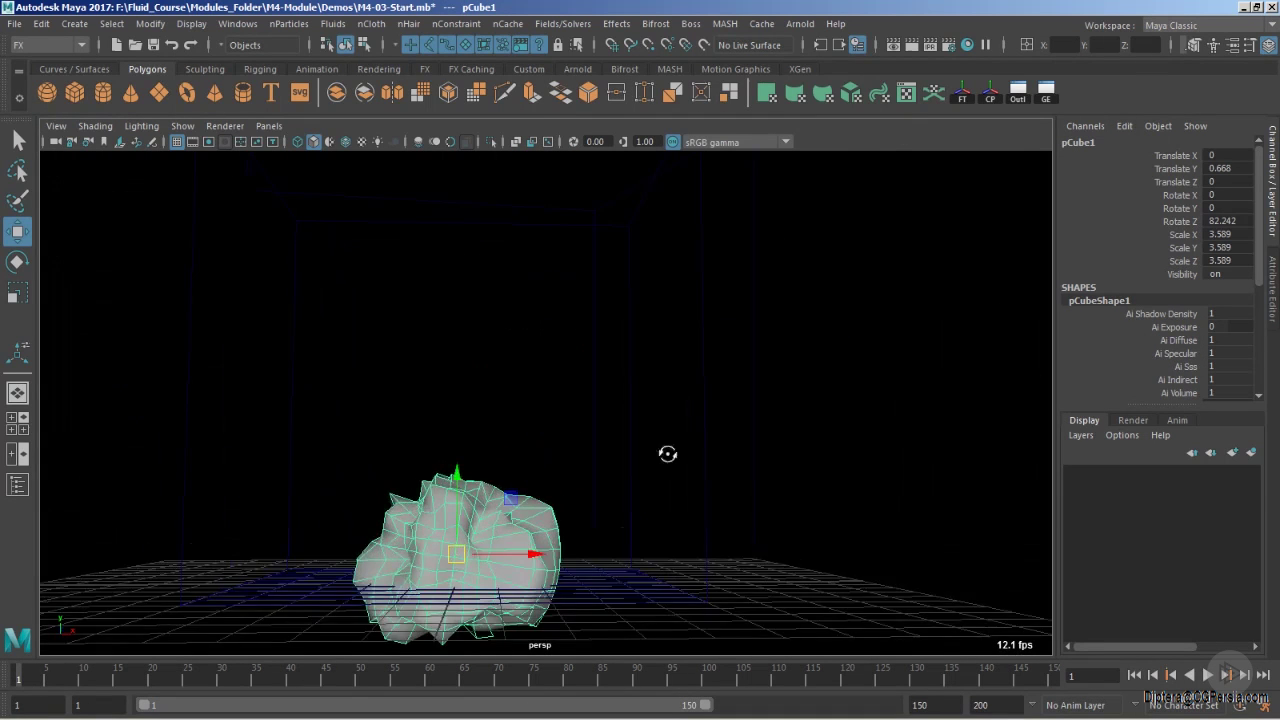Click the play forwards button

tap(1208, 675)
